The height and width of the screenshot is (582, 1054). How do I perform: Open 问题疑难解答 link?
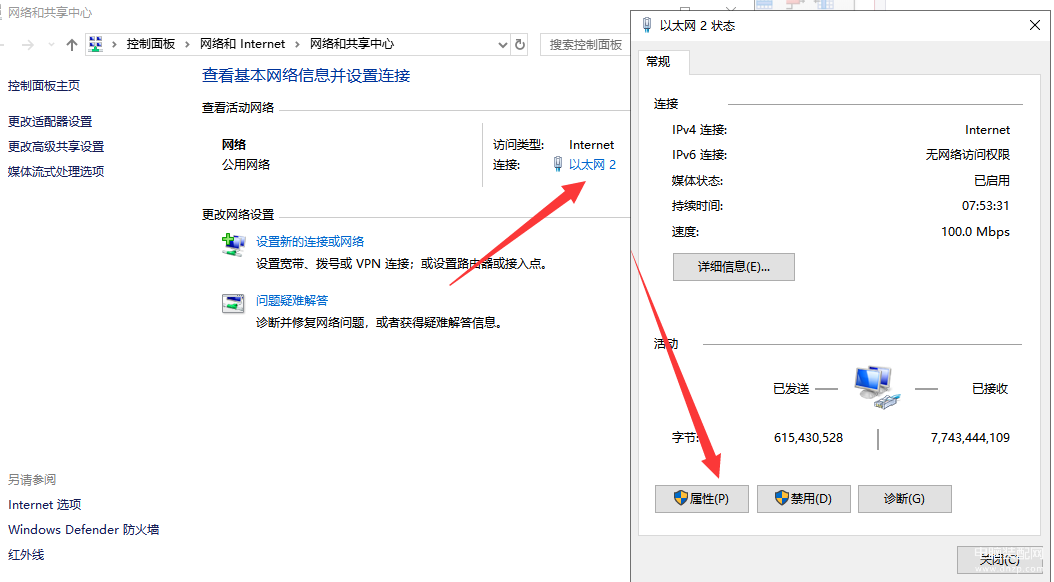[x=292, y=300]
